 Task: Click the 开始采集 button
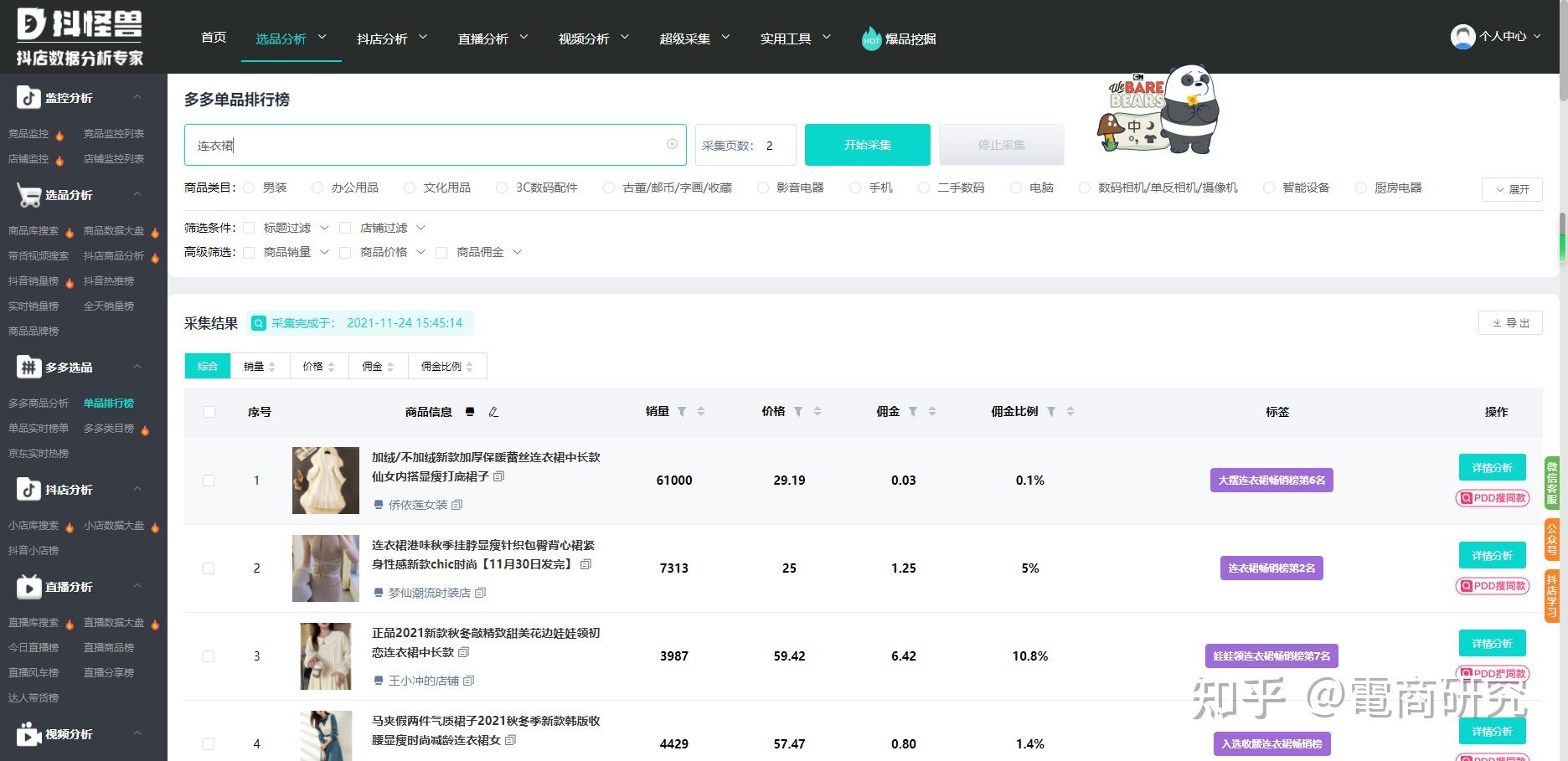tap(868, 145)
